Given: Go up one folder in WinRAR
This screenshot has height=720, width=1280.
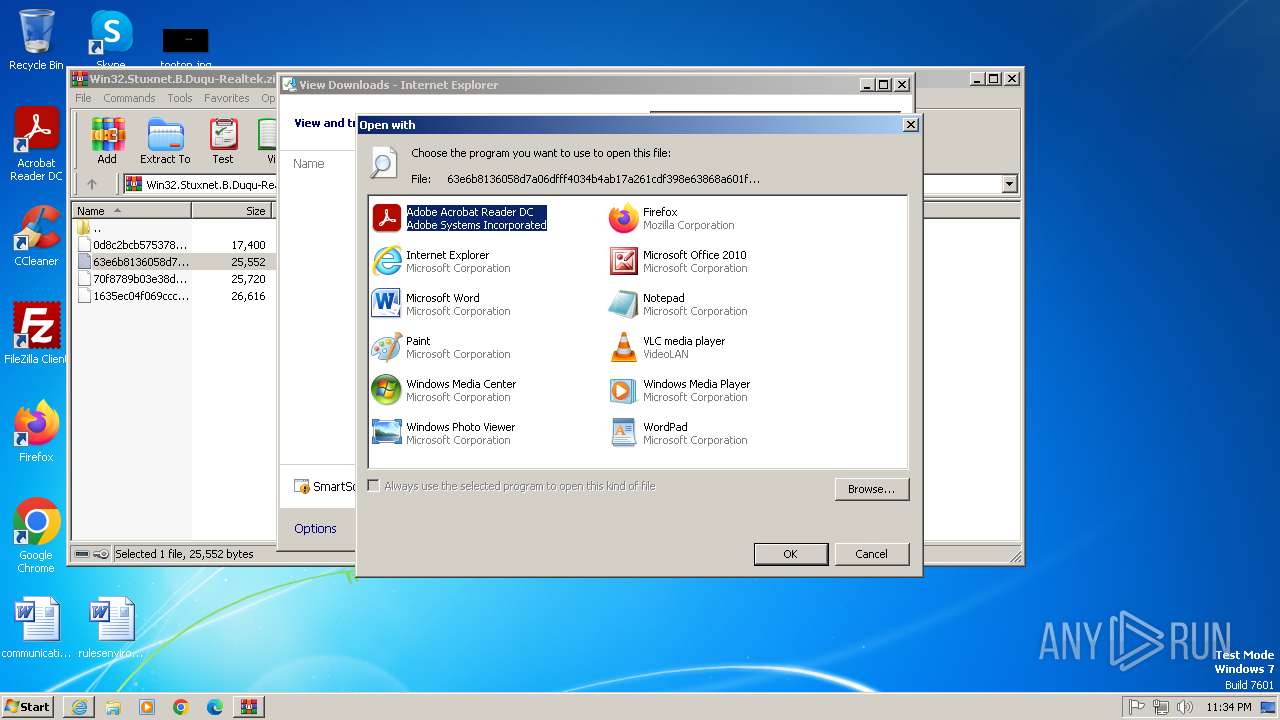Looking at the screenshot, I should 92,184.
